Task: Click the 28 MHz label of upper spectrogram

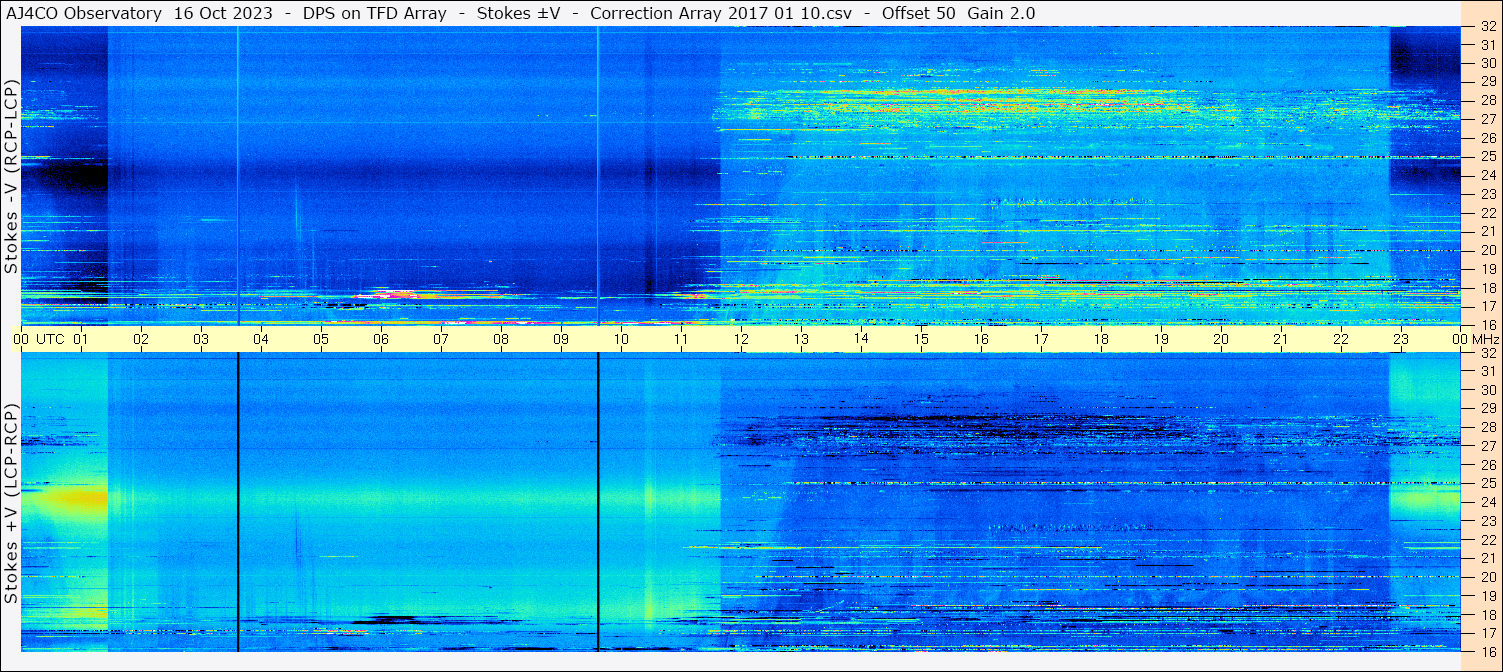Action: [x=1488, y=101]
